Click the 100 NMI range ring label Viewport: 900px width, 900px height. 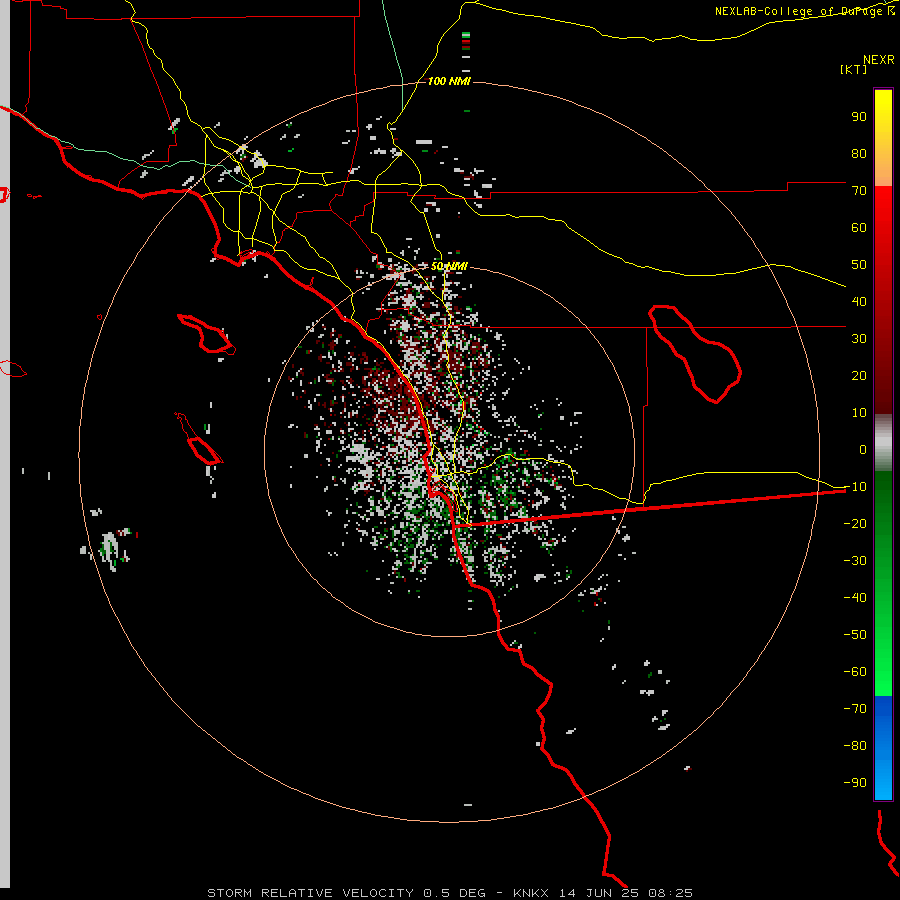click(x=449, y=82)
